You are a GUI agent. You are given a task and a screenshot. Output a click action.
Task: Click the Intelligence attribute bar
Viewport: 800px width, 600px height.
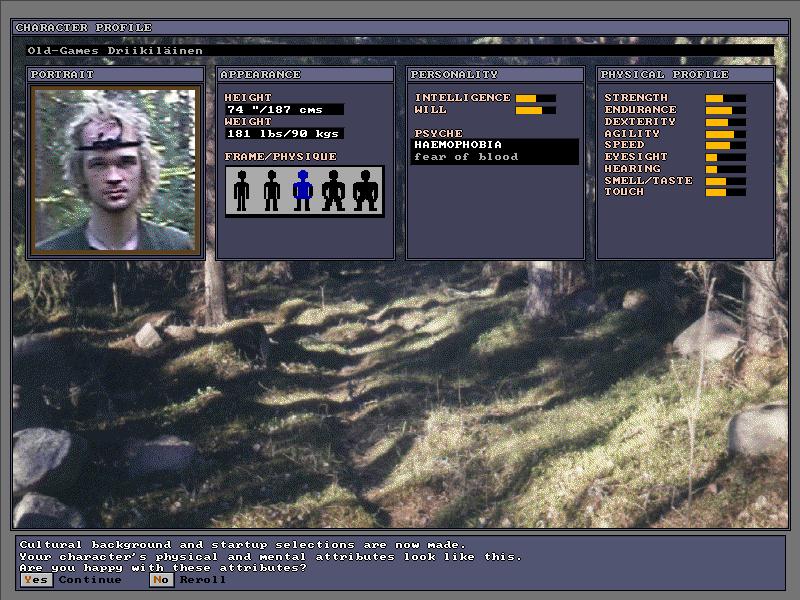coord(536,98)
